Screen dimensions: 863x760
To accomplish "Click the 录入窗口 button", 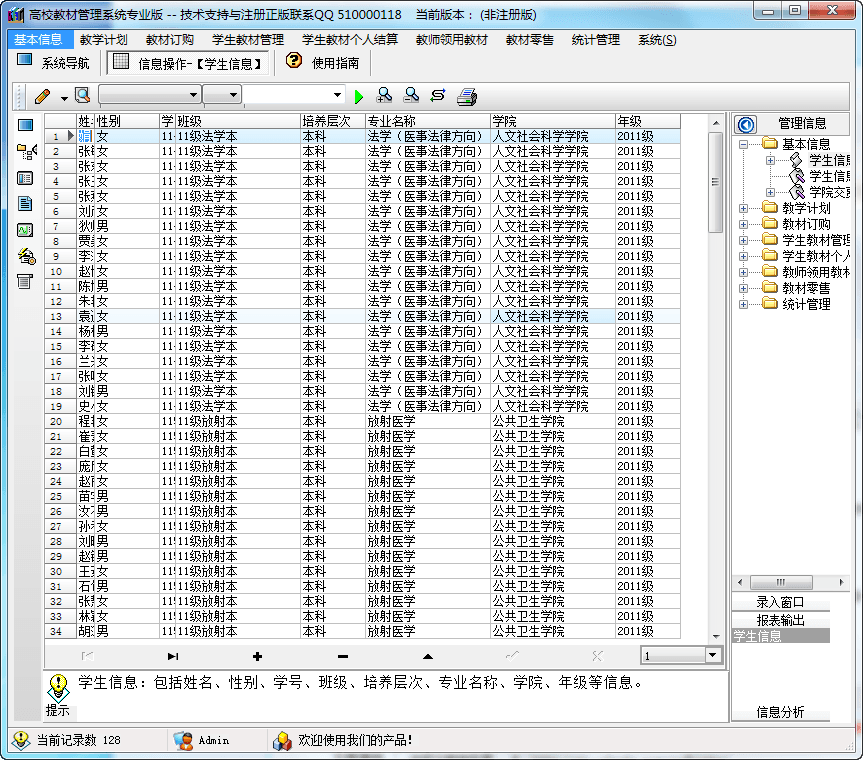I will pyautogui.click(x=780, y=602).
